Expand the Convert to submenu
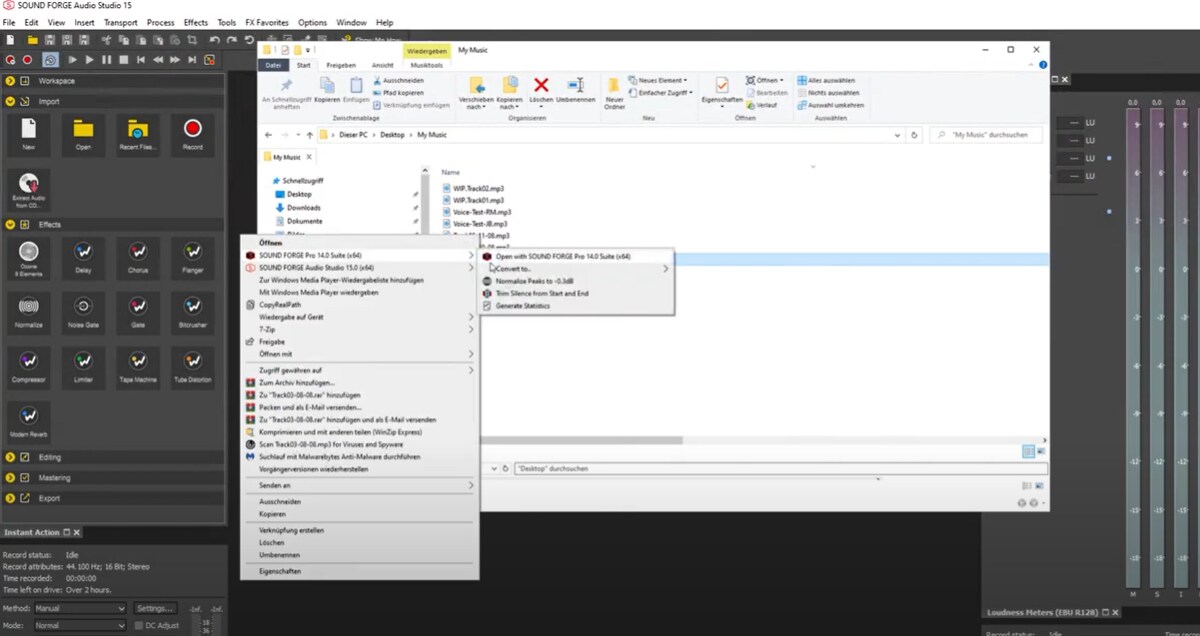Image resolution: width=1200 pixels, height=636 pixels. [577, 269]
